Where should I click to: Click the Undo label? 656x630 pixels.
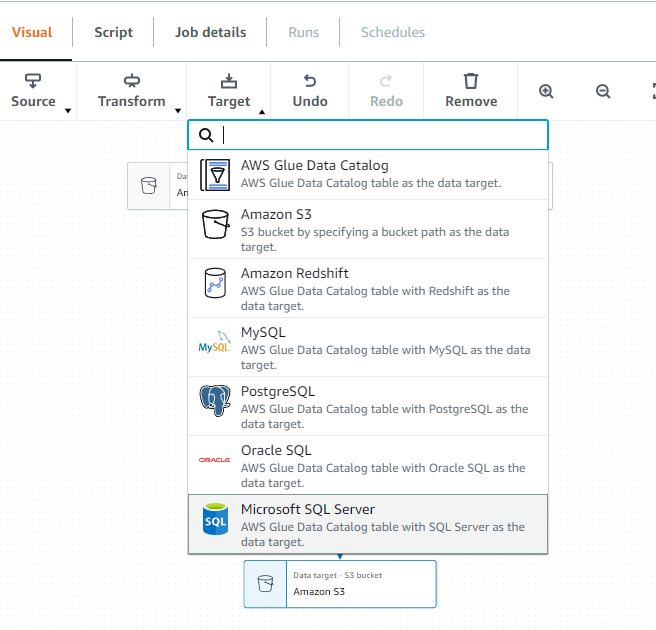(x=310, y=101)
